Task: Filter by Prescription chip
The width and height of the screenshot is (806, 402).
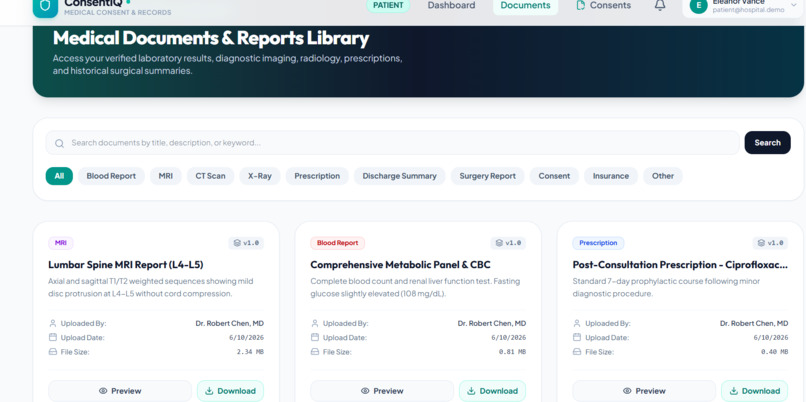Action: point(317,176)
